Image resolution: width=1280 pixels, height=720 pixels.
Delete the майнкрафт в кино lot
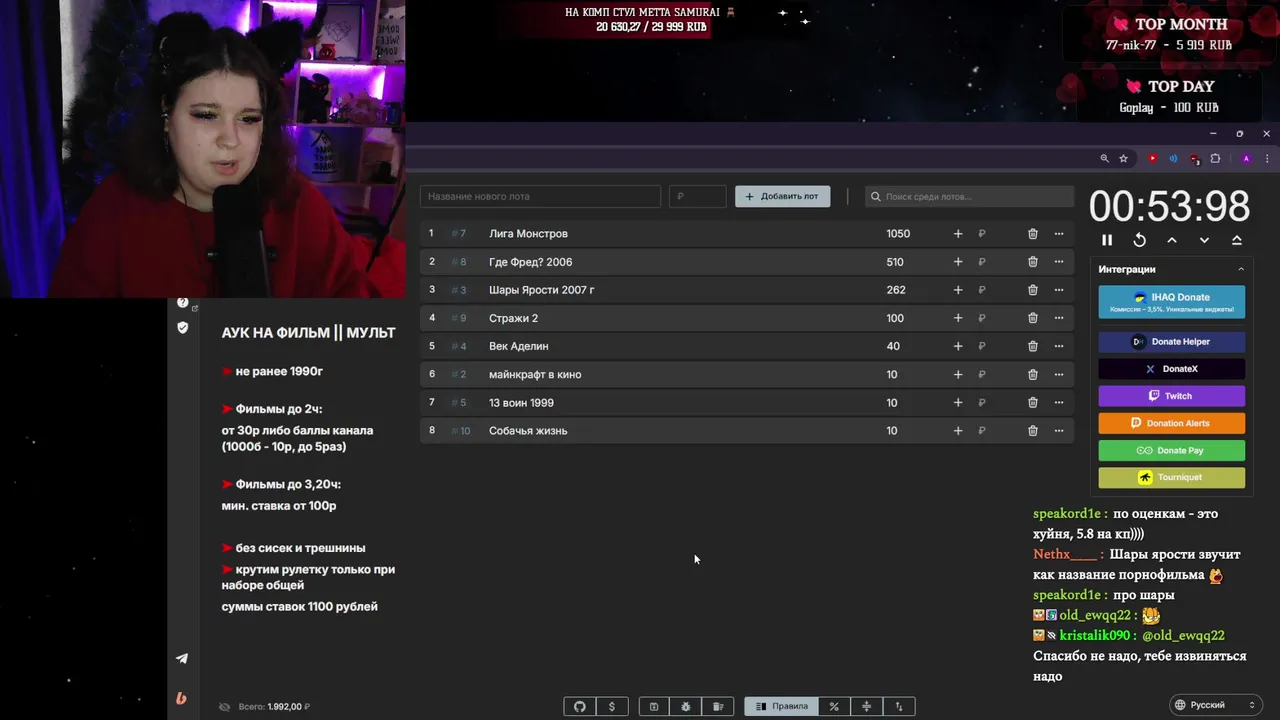1033,374
